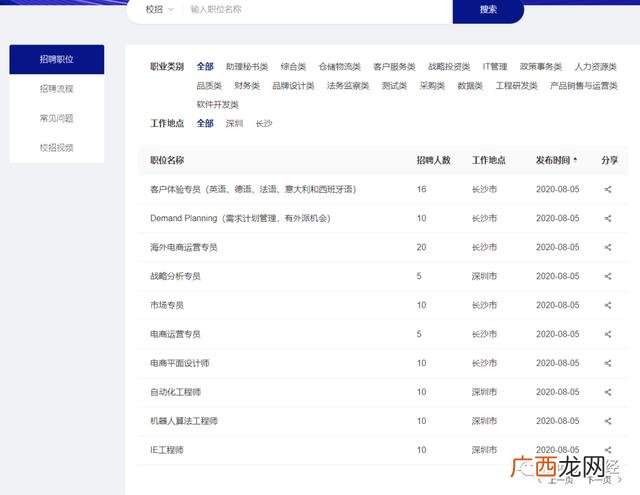The width and height of the screenshot is (640, 495).
Task: Open the 战略分析专员 job posting
Action: 175,276
